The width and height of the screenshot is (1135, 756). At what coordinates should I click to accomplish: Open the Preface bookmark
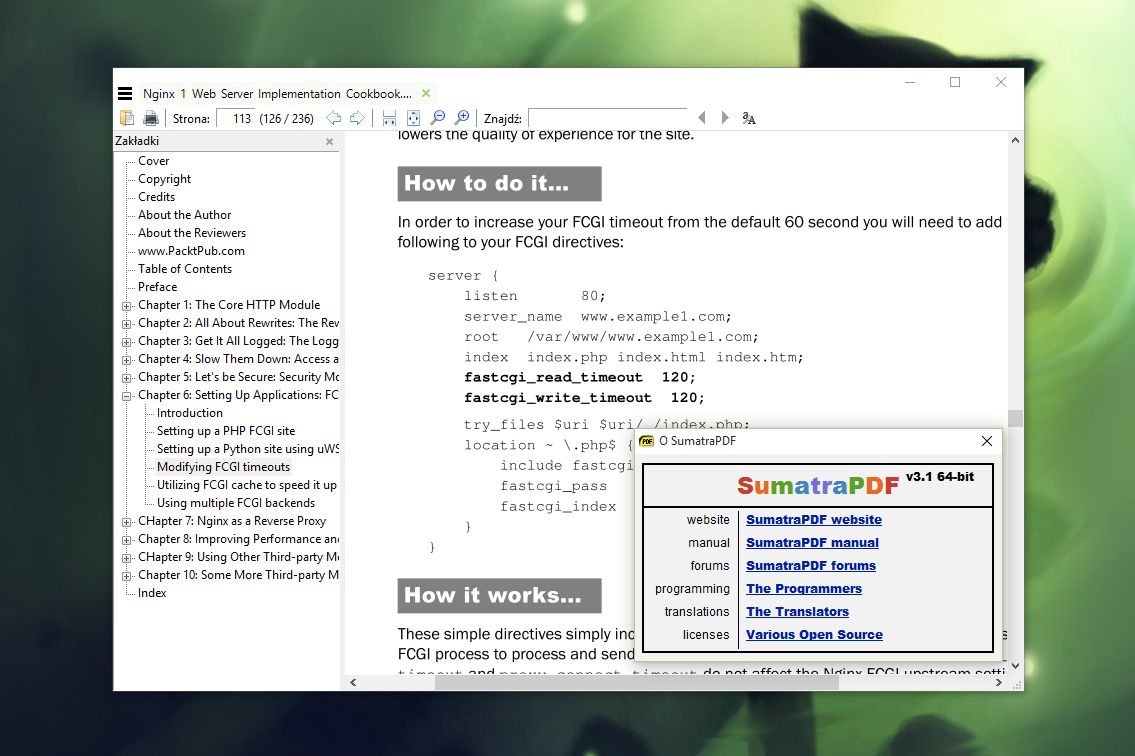click(157, 287)
